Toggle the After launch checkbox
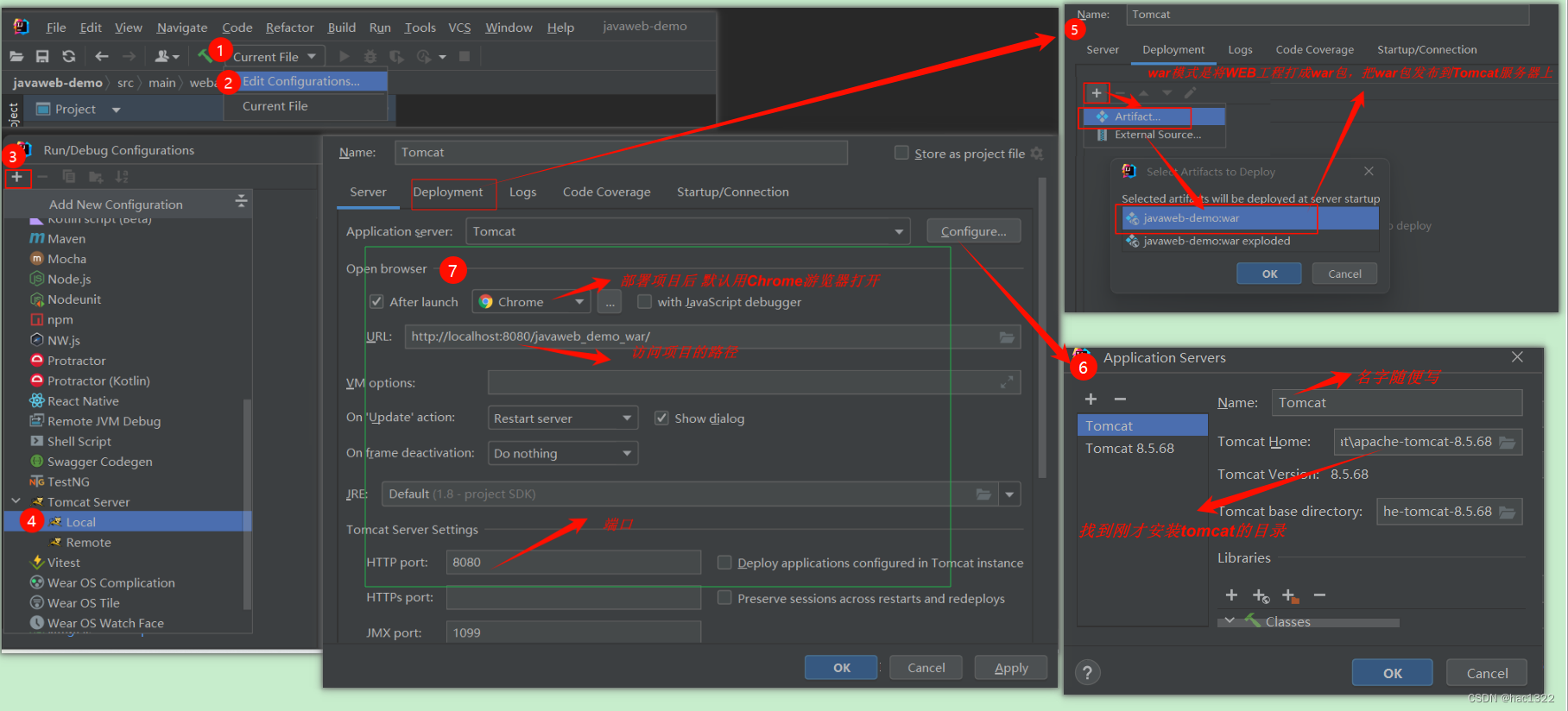 point(376,301)
